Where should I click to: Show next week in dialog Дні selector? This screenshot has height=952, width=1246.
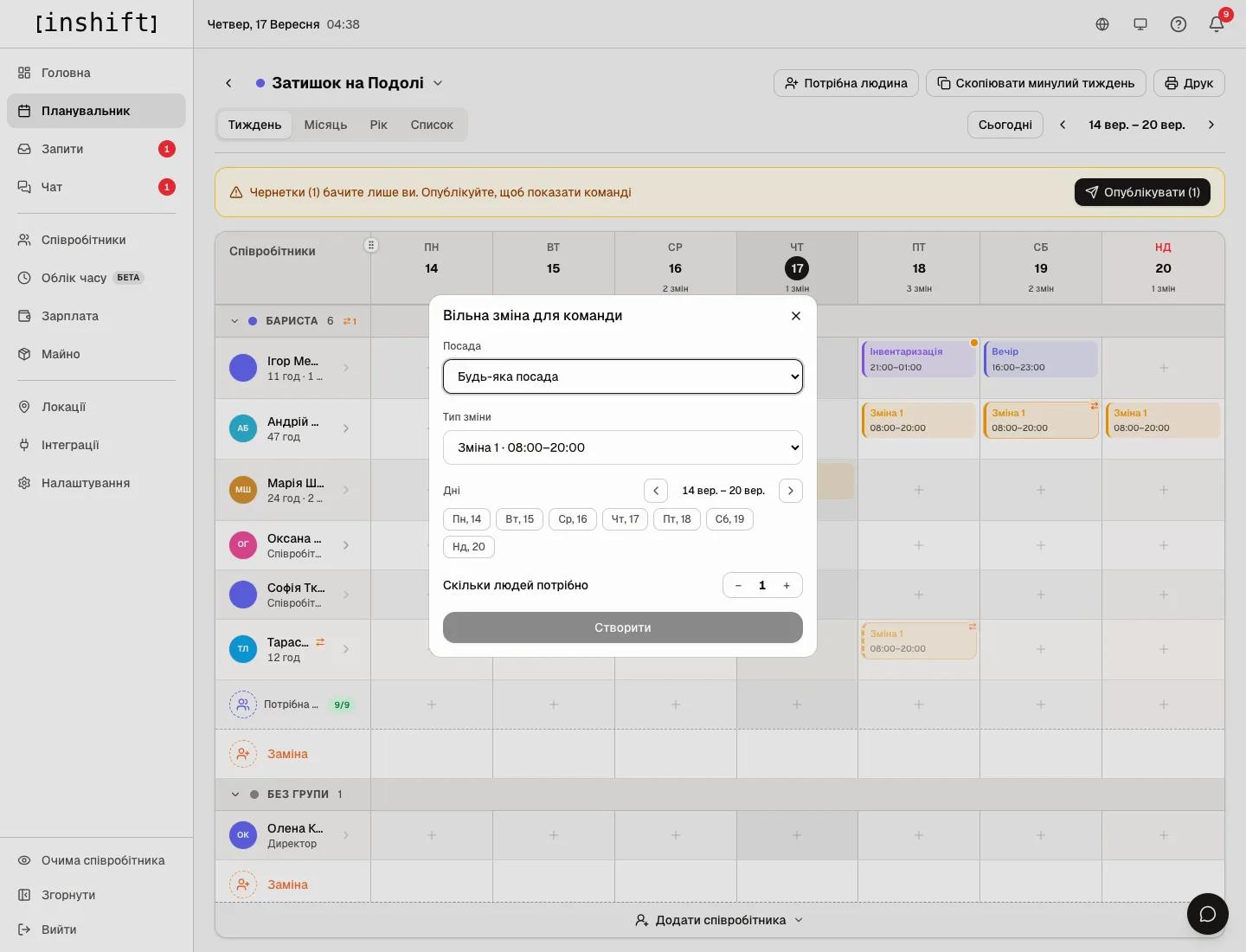(x=791, y=491)
